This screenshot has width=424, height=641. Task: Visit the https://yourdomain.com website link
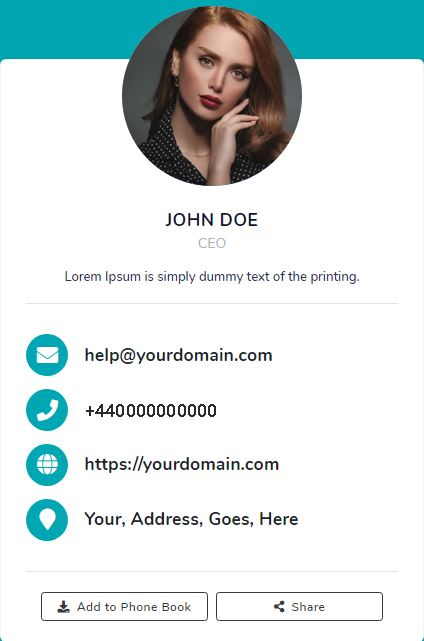(x=182, y=464)
